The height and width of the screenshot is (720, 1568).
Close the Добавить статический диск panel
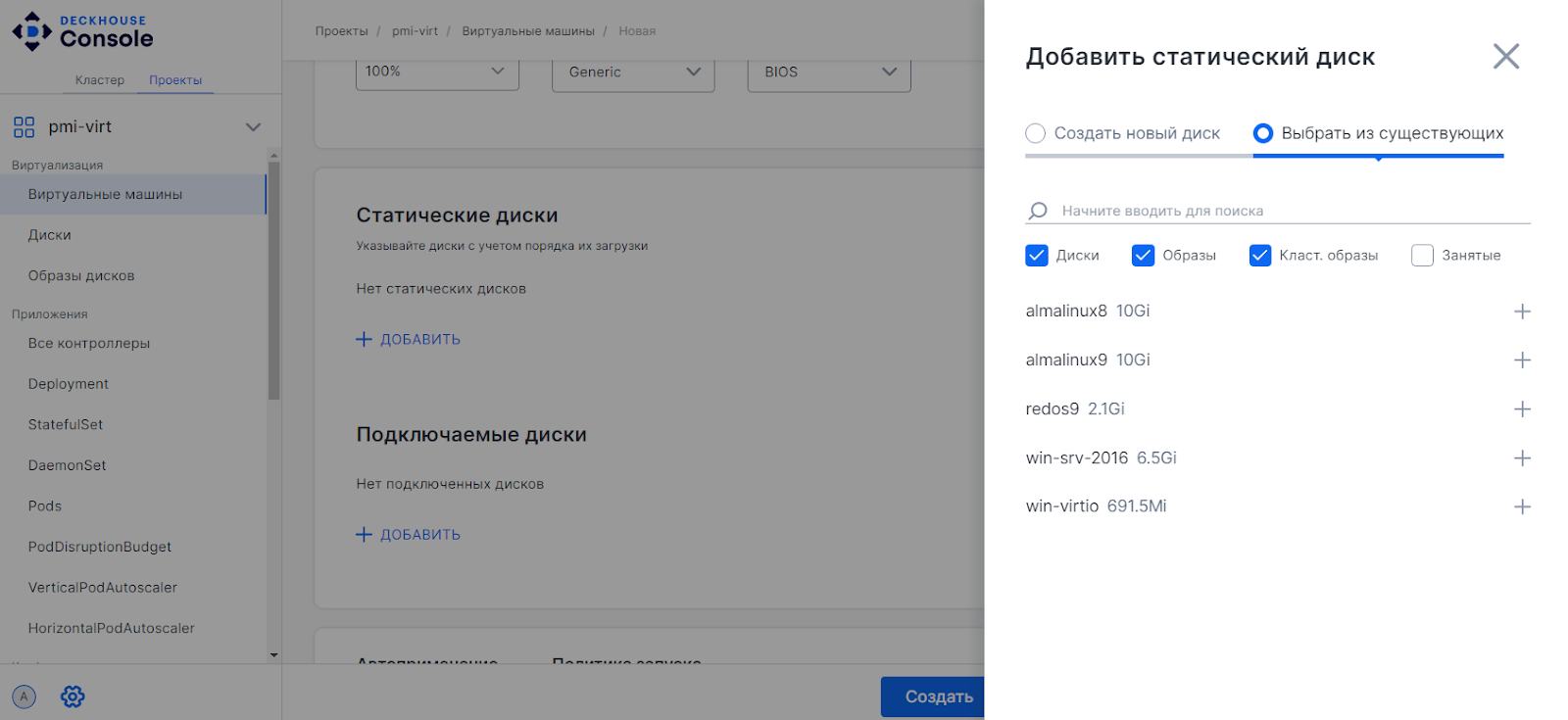[1505, 57]
